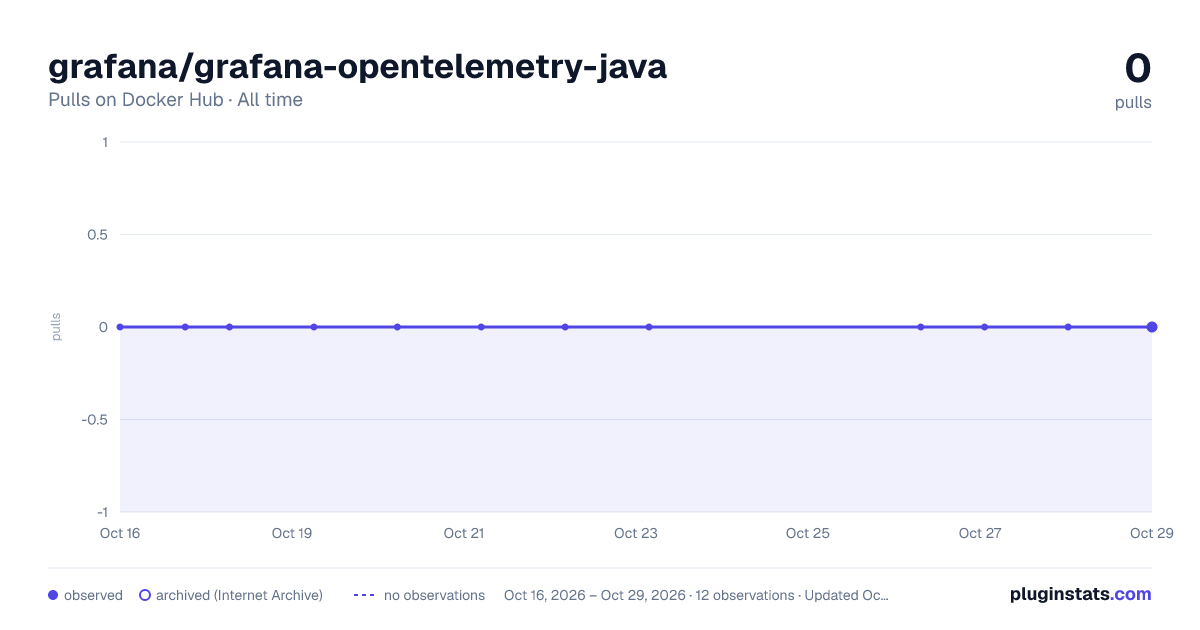
Task: Select the data point above Oct 27
Action: pyautogui.click(x=985, y=327)
